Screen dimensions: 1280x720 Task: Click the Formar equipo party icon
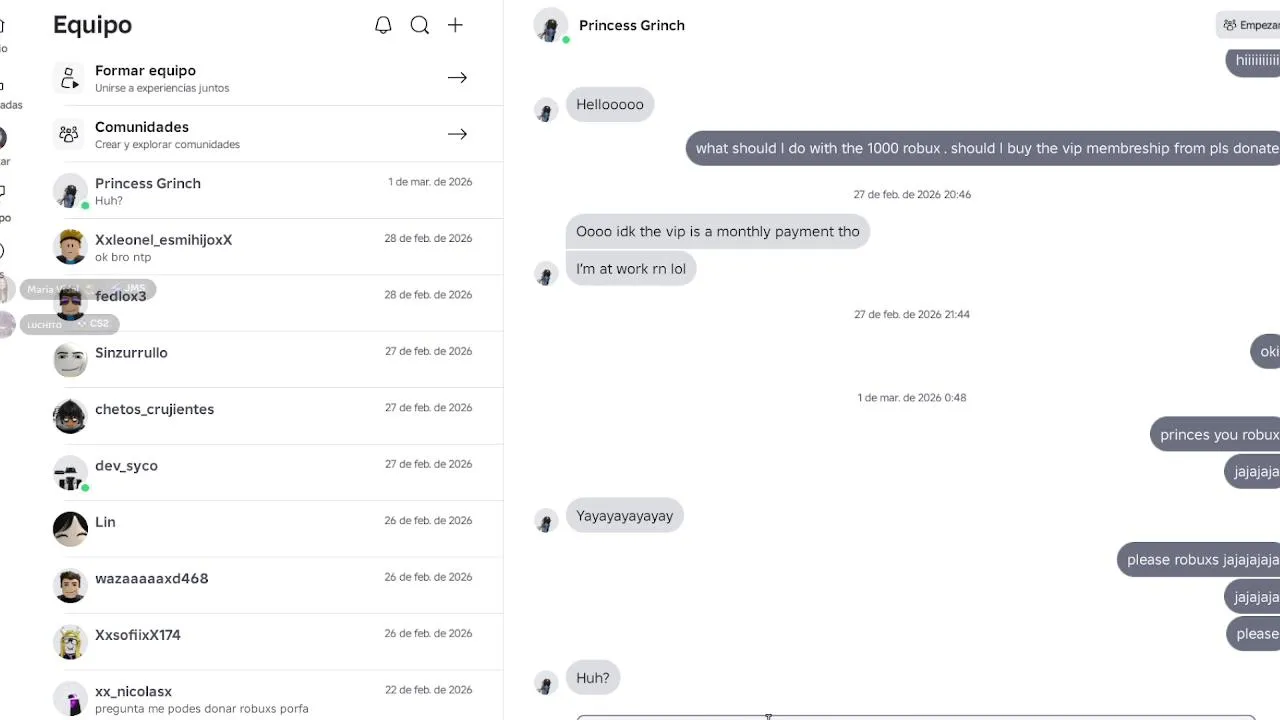69,78
